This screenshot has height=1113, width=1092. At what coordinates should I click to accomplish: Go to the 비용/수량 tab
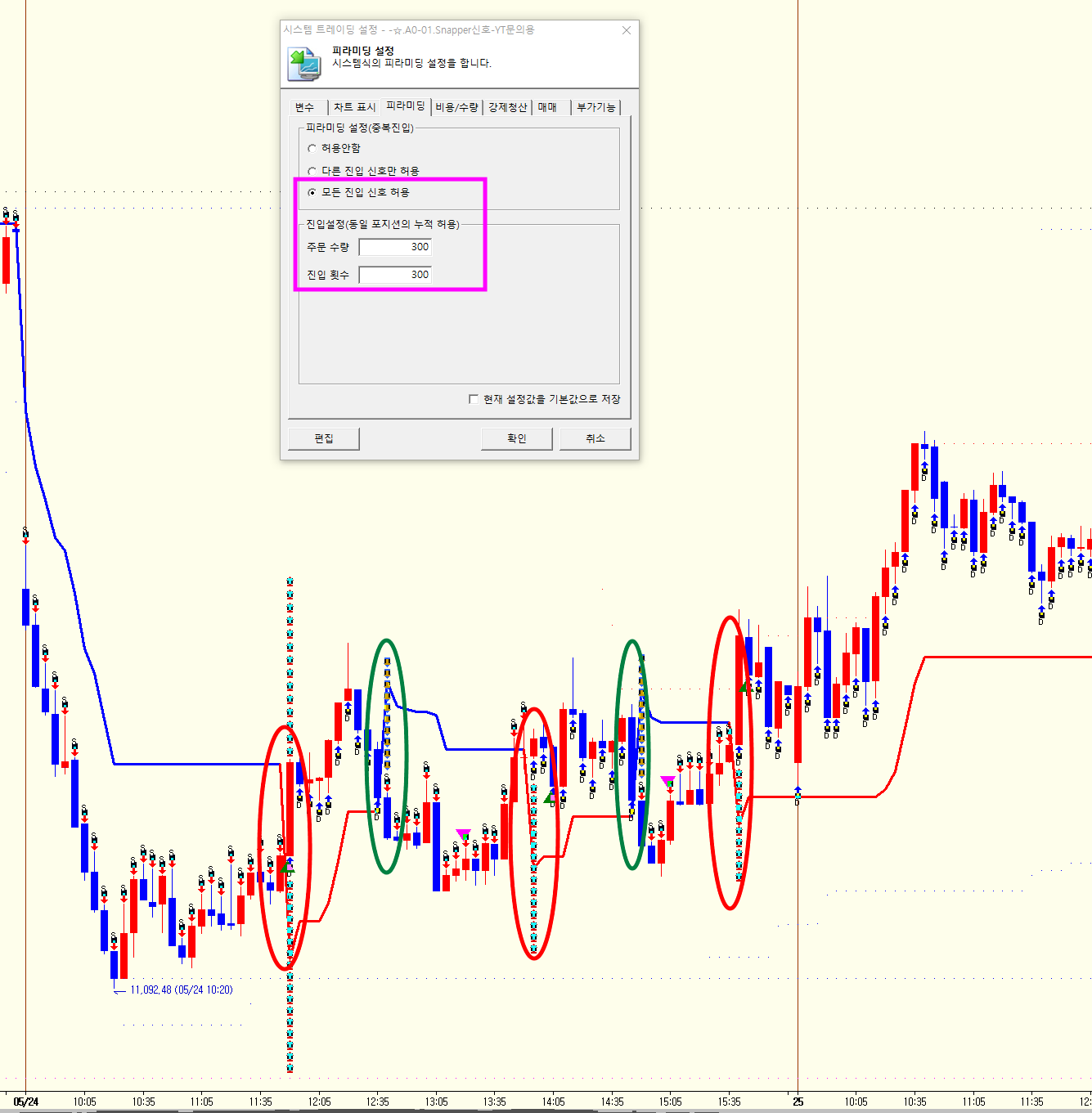[456, 107]
